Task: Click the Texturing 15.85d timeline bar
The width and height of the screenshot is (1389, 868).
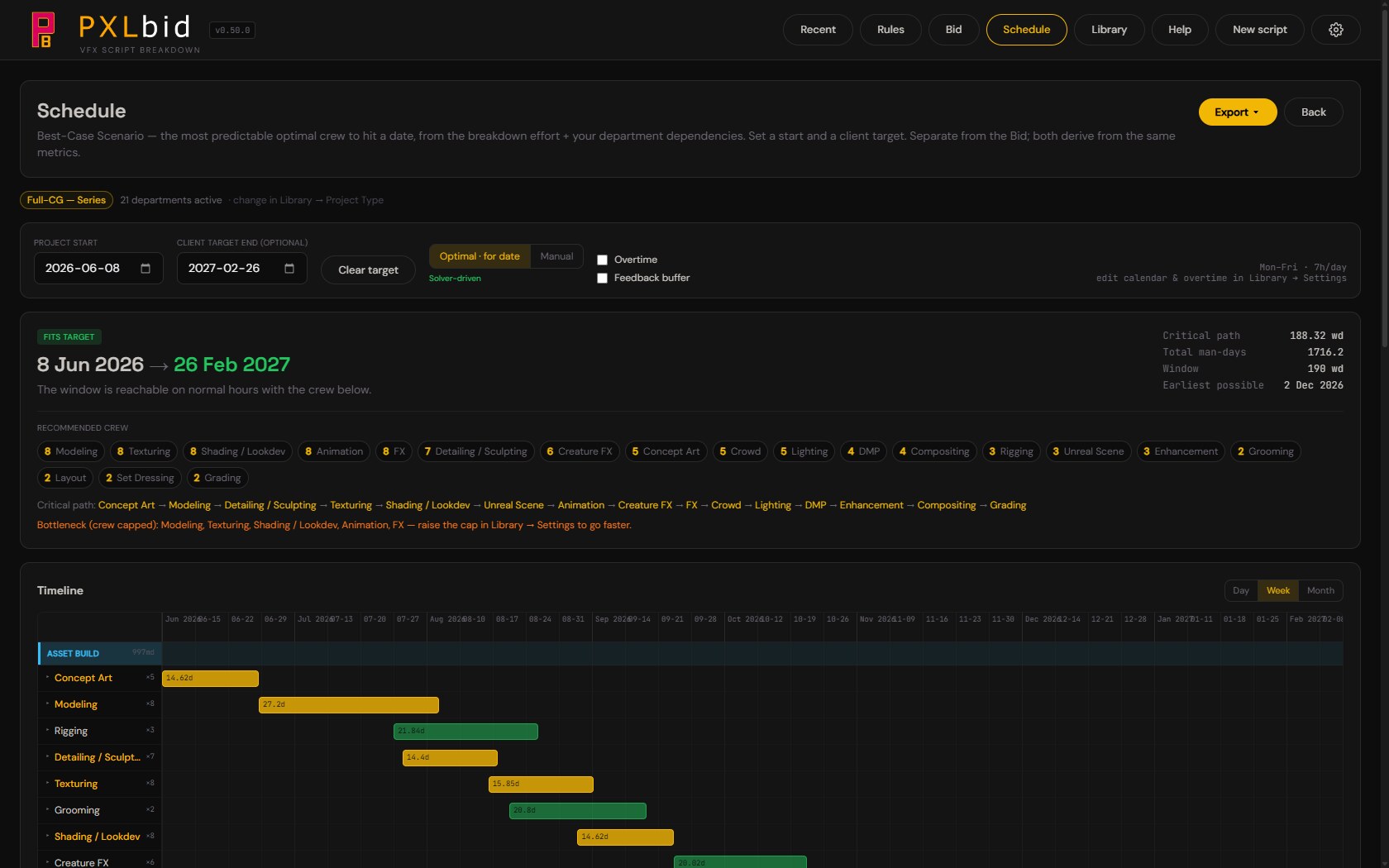Action: [541, 785]
